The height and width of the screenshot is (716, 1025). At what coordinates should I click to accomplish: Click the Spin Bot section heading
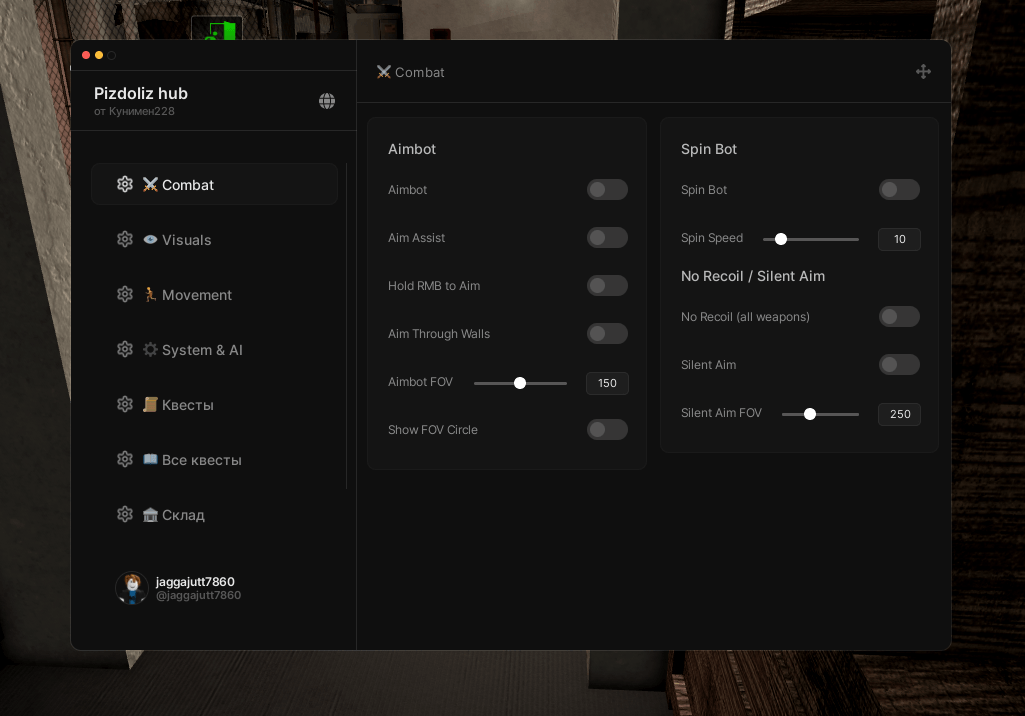click(x=709, y=149)
